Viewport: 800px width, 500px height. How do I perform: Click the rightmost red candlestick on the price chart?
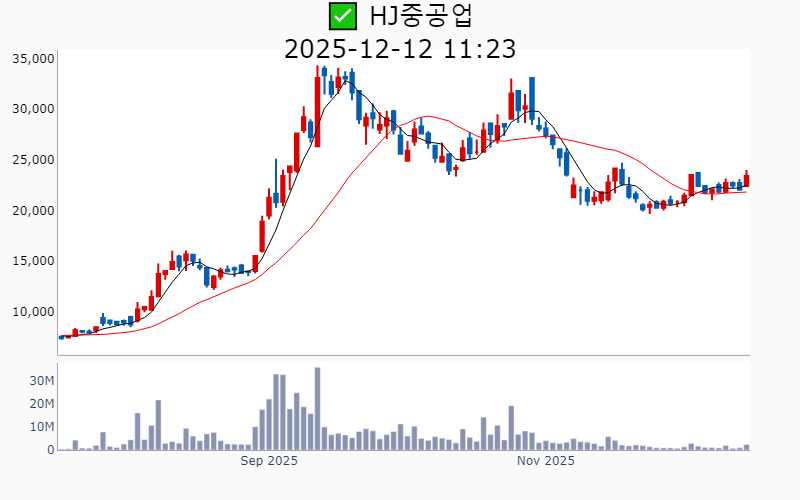[746, 181]
